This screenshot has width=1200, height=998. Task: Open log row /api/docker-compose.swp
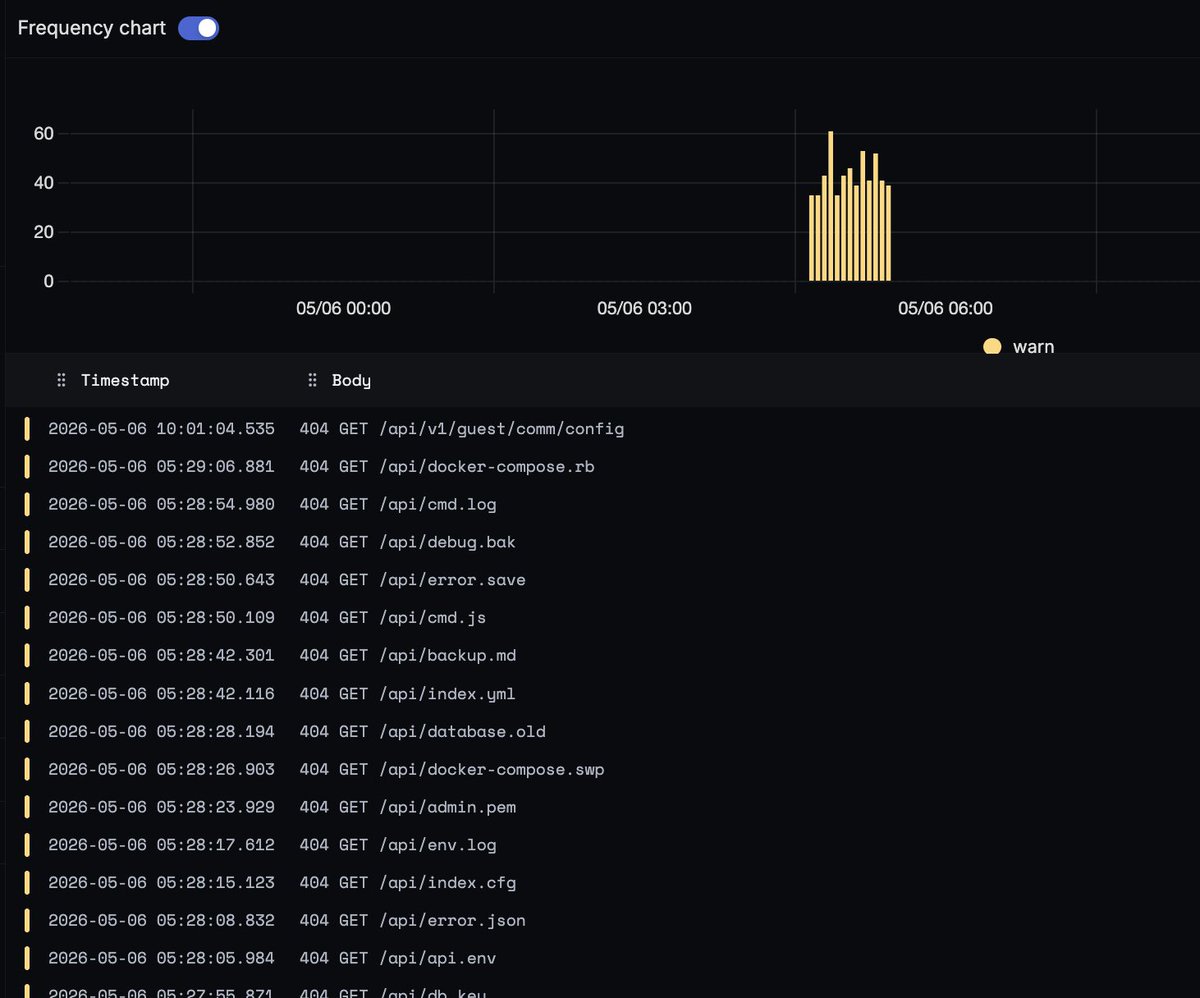(600, 770)
